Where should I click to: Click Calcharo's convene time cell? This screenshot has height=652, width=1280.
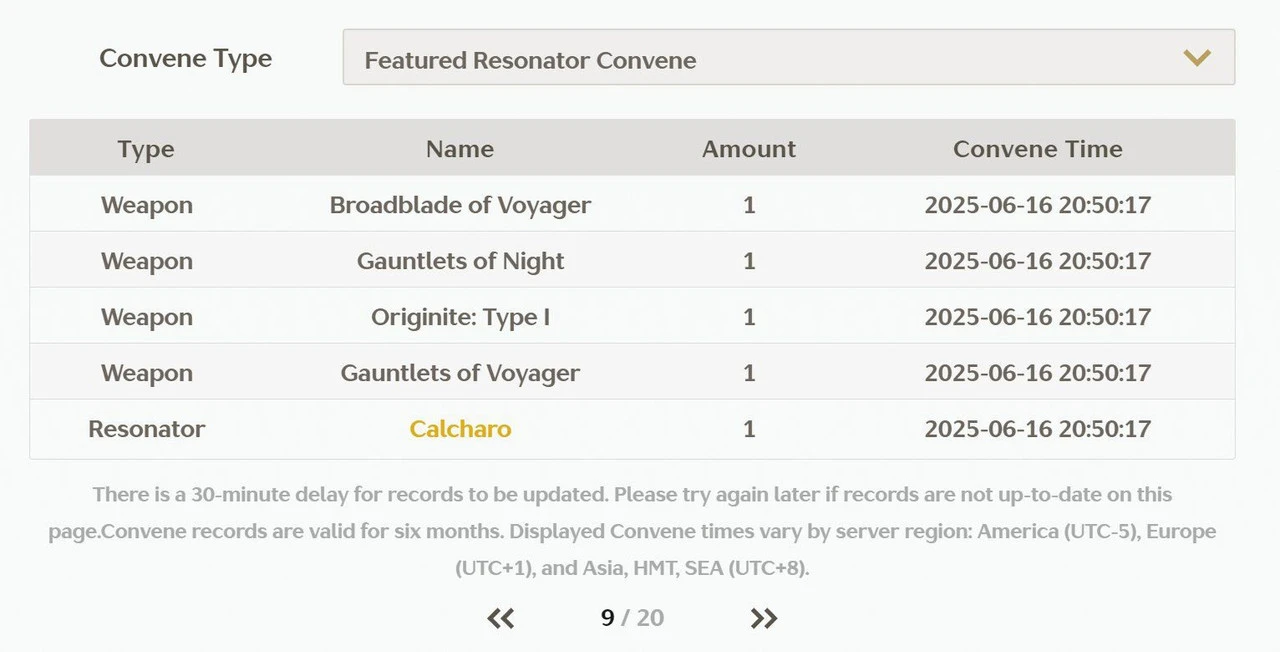pos(1037,429)
